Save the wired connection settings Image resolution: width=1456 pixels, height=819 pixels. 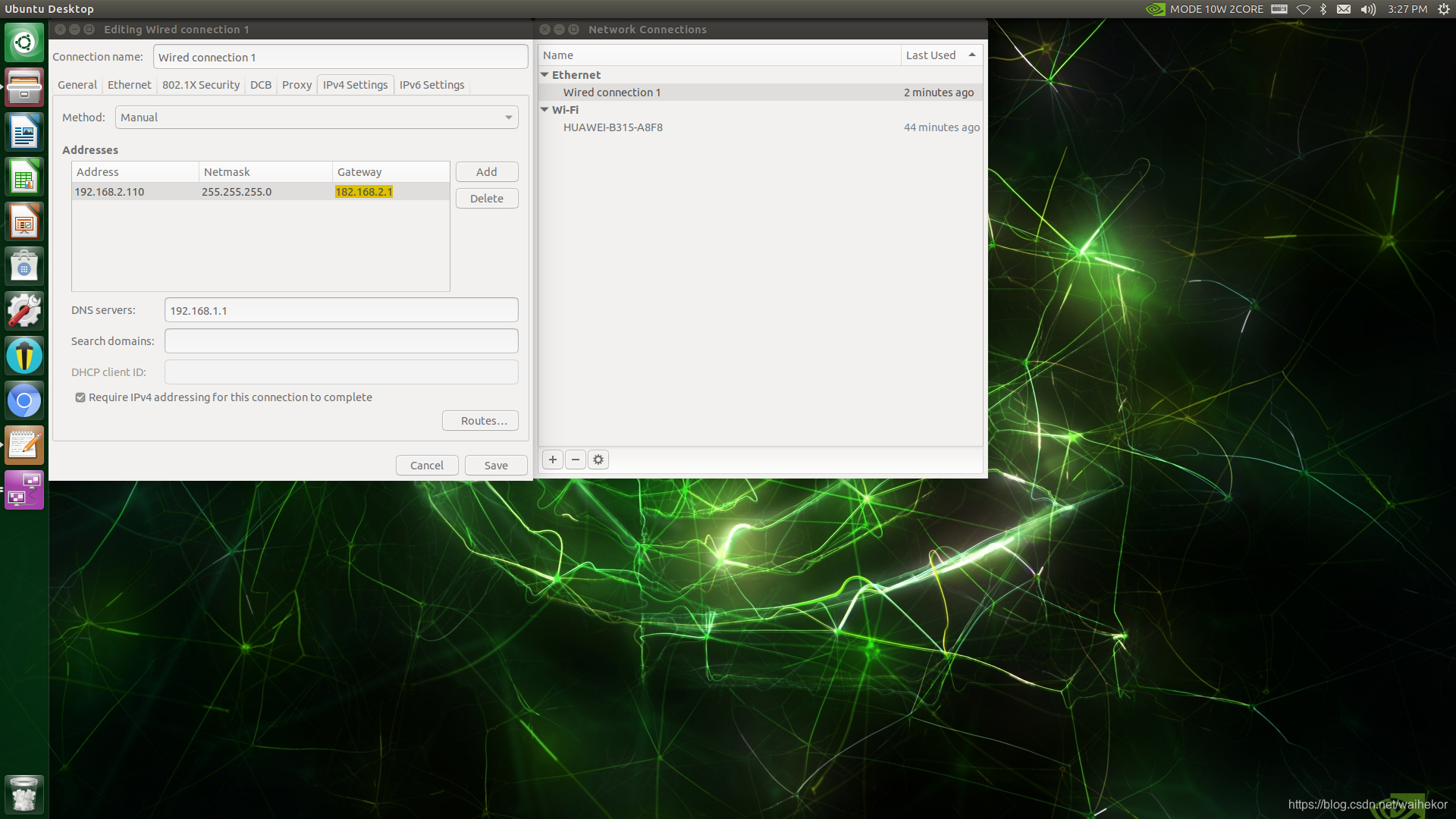point(496,466)
